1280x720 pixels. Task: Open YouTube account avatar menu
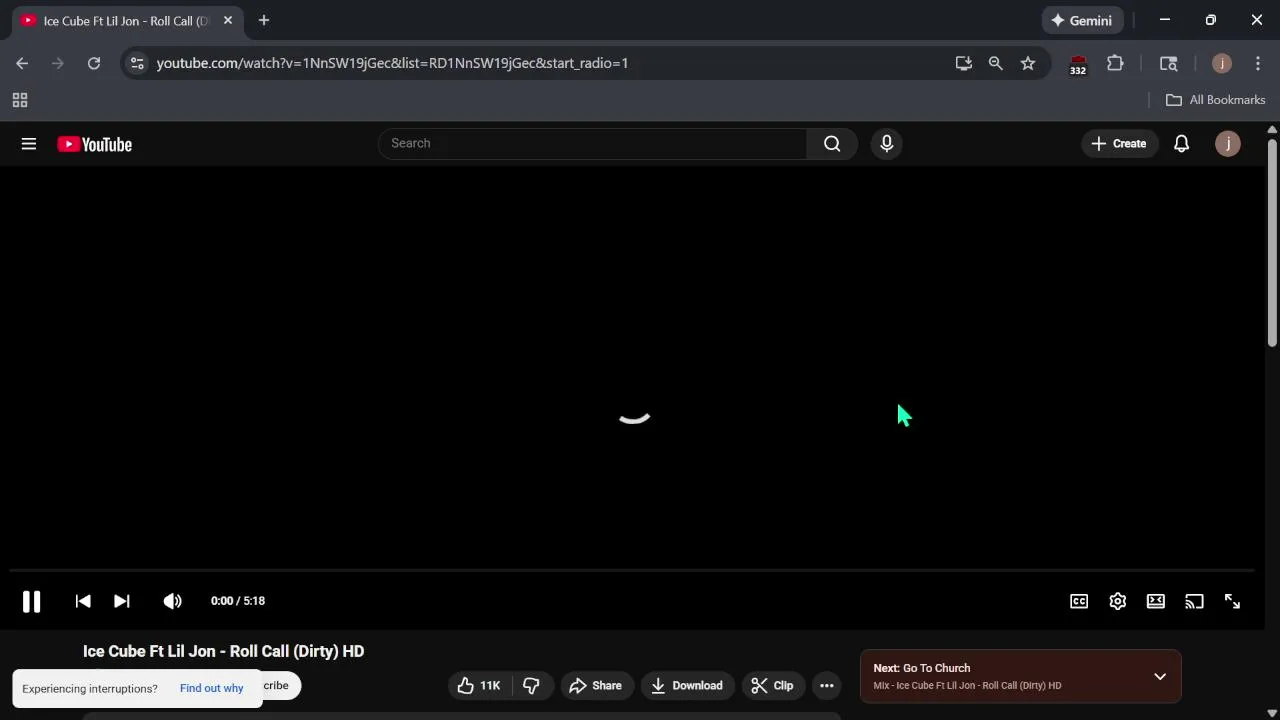(1228, 144)
